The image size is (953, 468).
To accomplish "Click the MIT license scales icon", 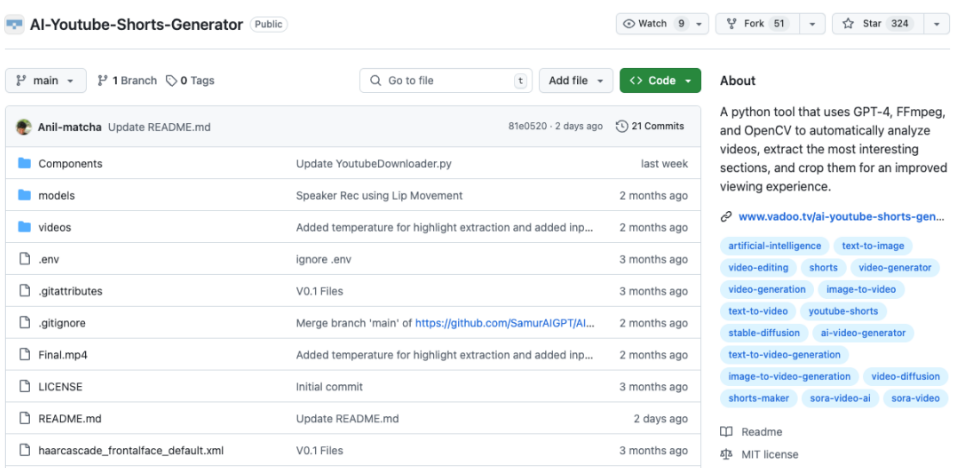I will click(726, 454).
